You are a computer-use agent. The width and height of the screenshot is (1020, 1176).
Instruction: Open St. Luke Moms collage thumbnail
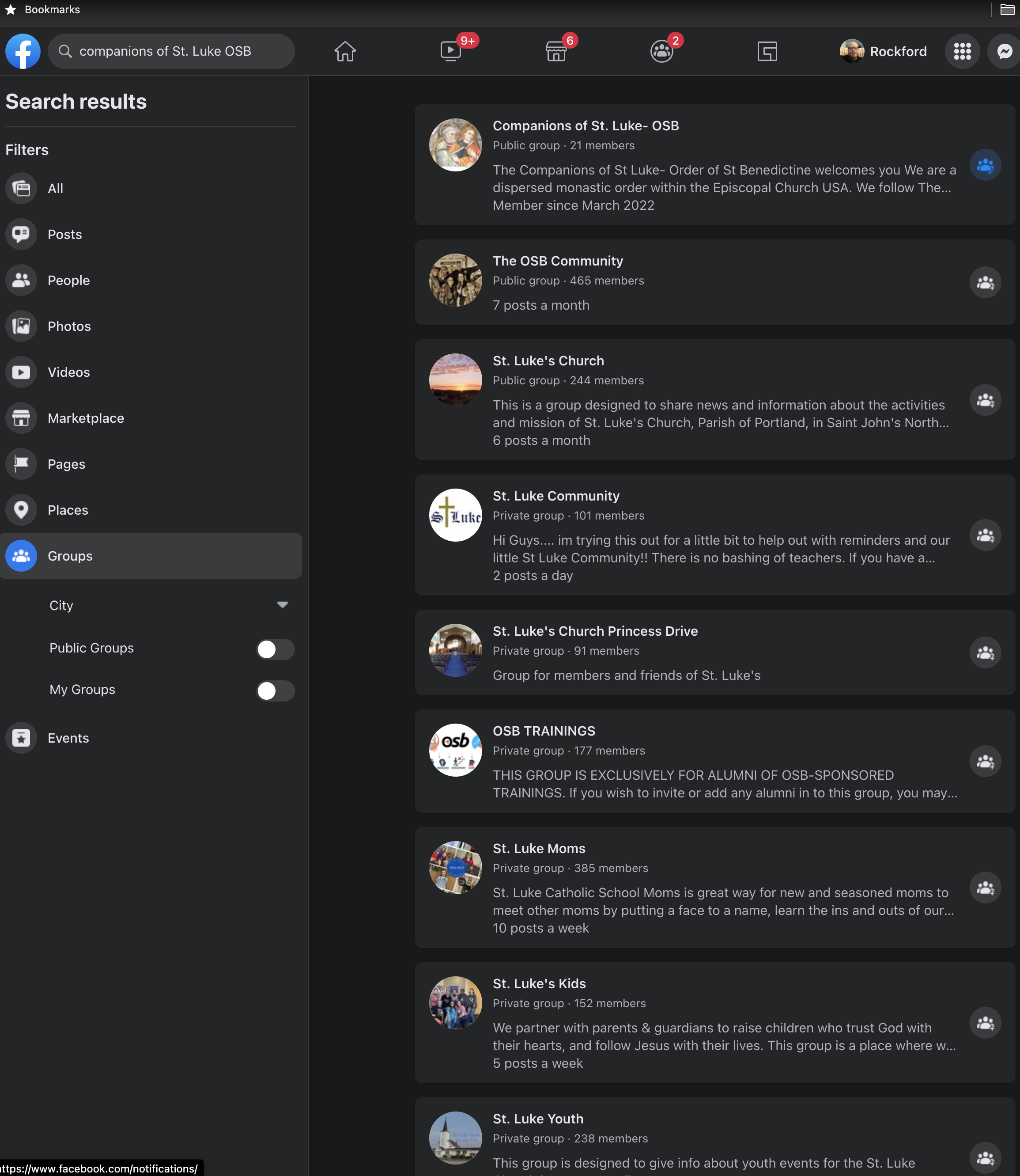pyautogui.click(x=455, y=867)
